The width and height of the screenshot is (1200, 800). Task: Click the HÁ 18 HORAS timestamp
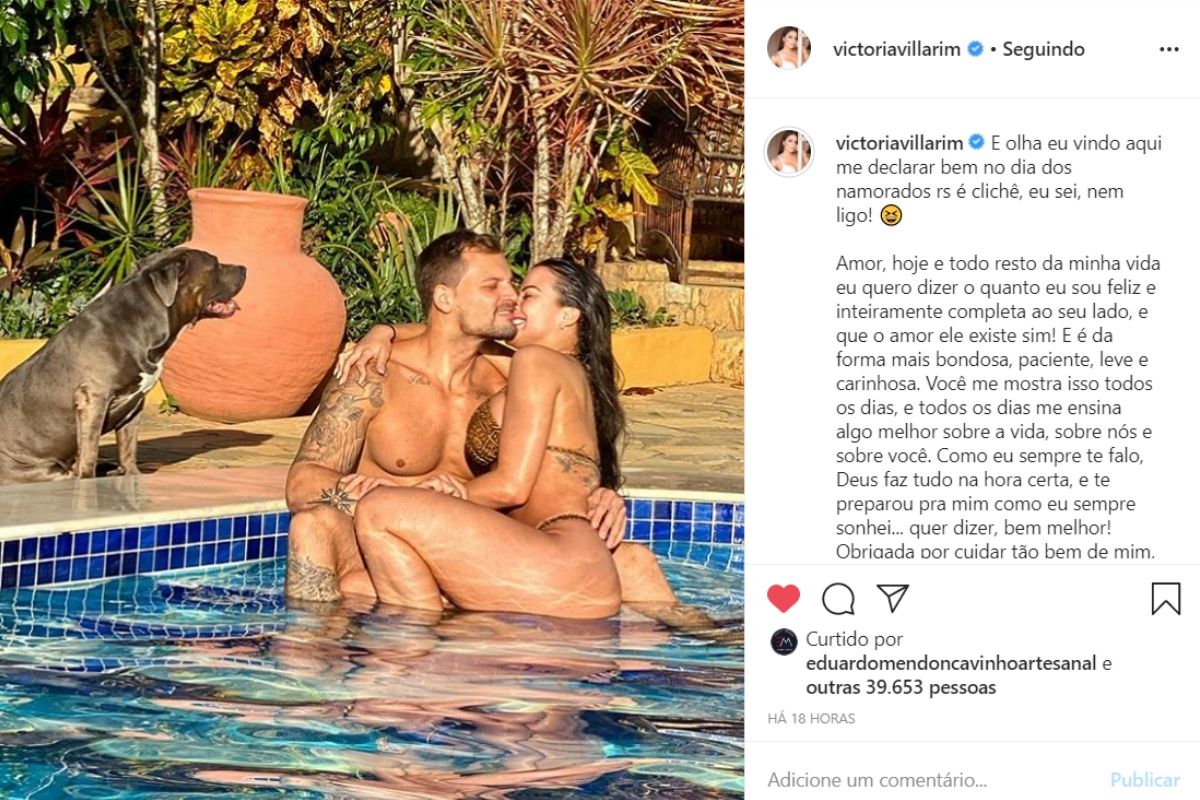click(811, 718)
